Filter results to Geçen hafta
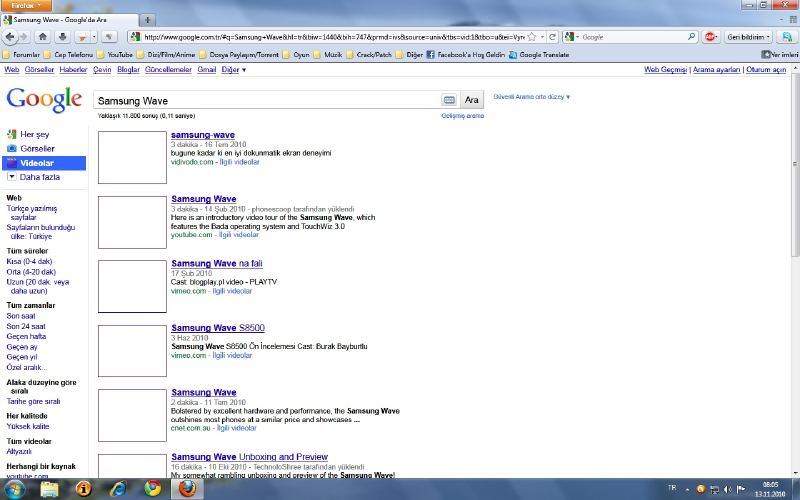Image resolution: width=800 pixels, height=500 pixels. [26, 336]
